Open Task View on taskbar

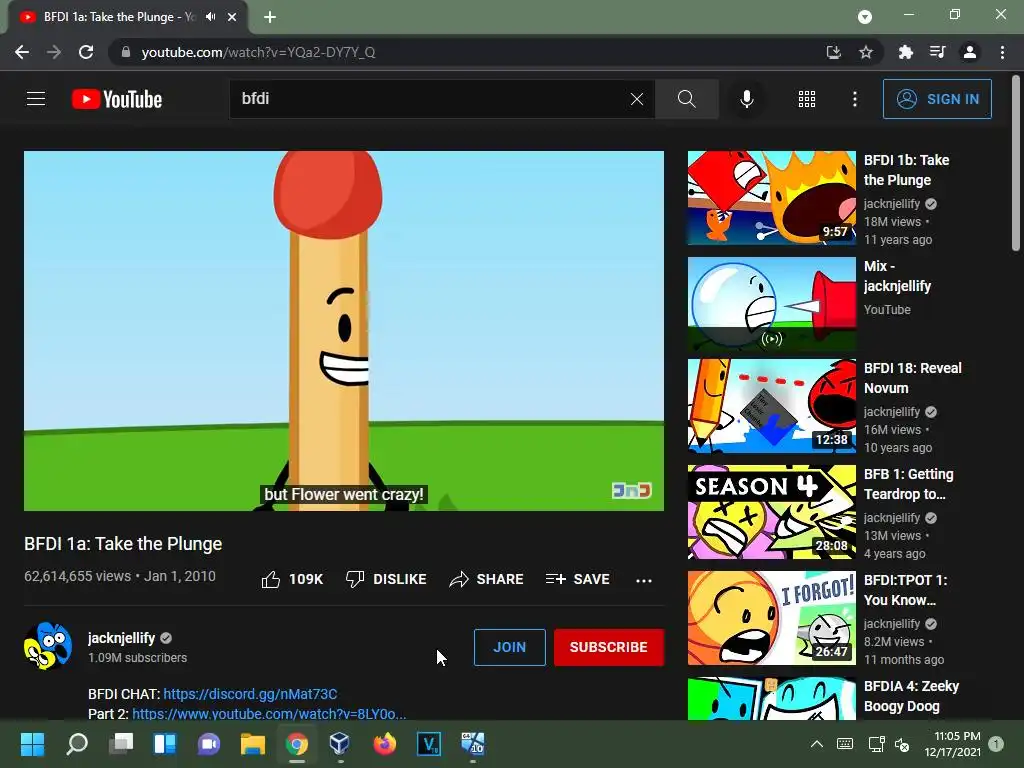click(x=121, y=744)
